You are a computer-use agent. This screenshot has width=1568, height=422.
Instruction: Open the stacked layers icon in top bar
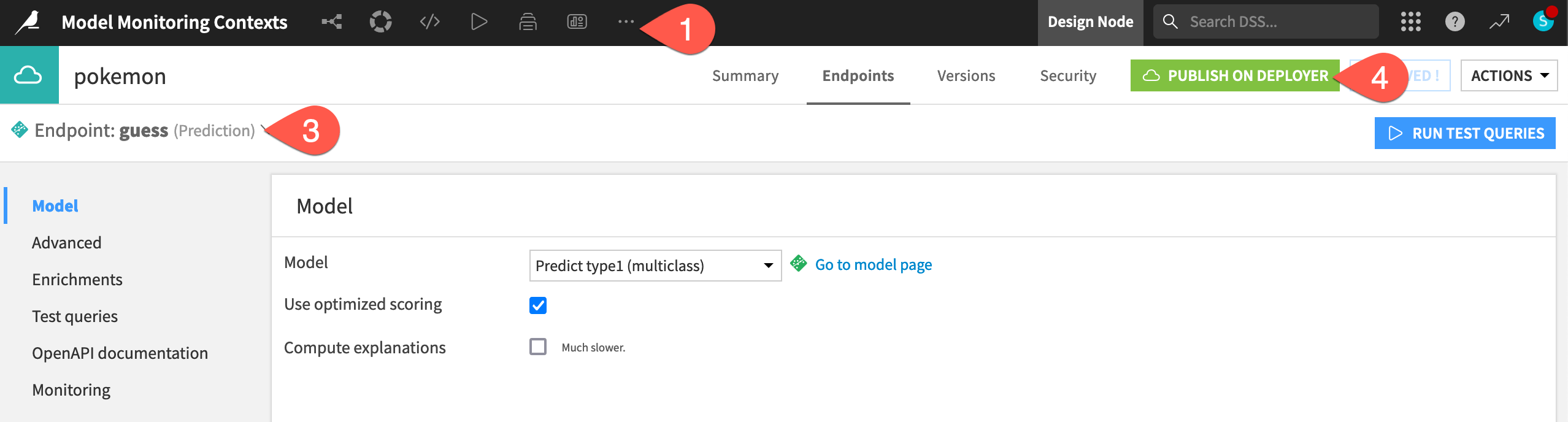click(x=528, y=22)
